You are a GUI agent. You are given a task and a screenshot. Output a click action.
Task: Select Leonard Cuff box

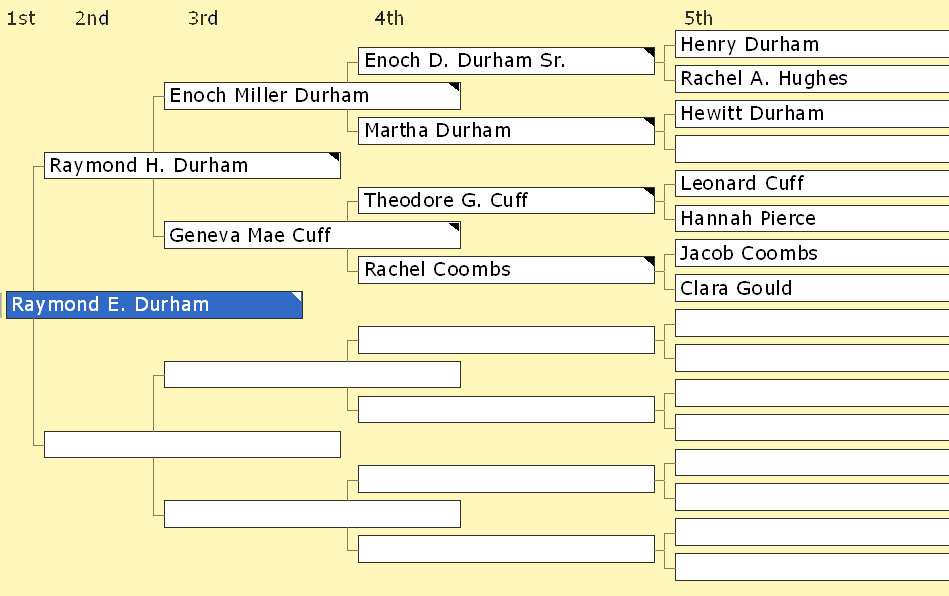(x=812, y=183)
